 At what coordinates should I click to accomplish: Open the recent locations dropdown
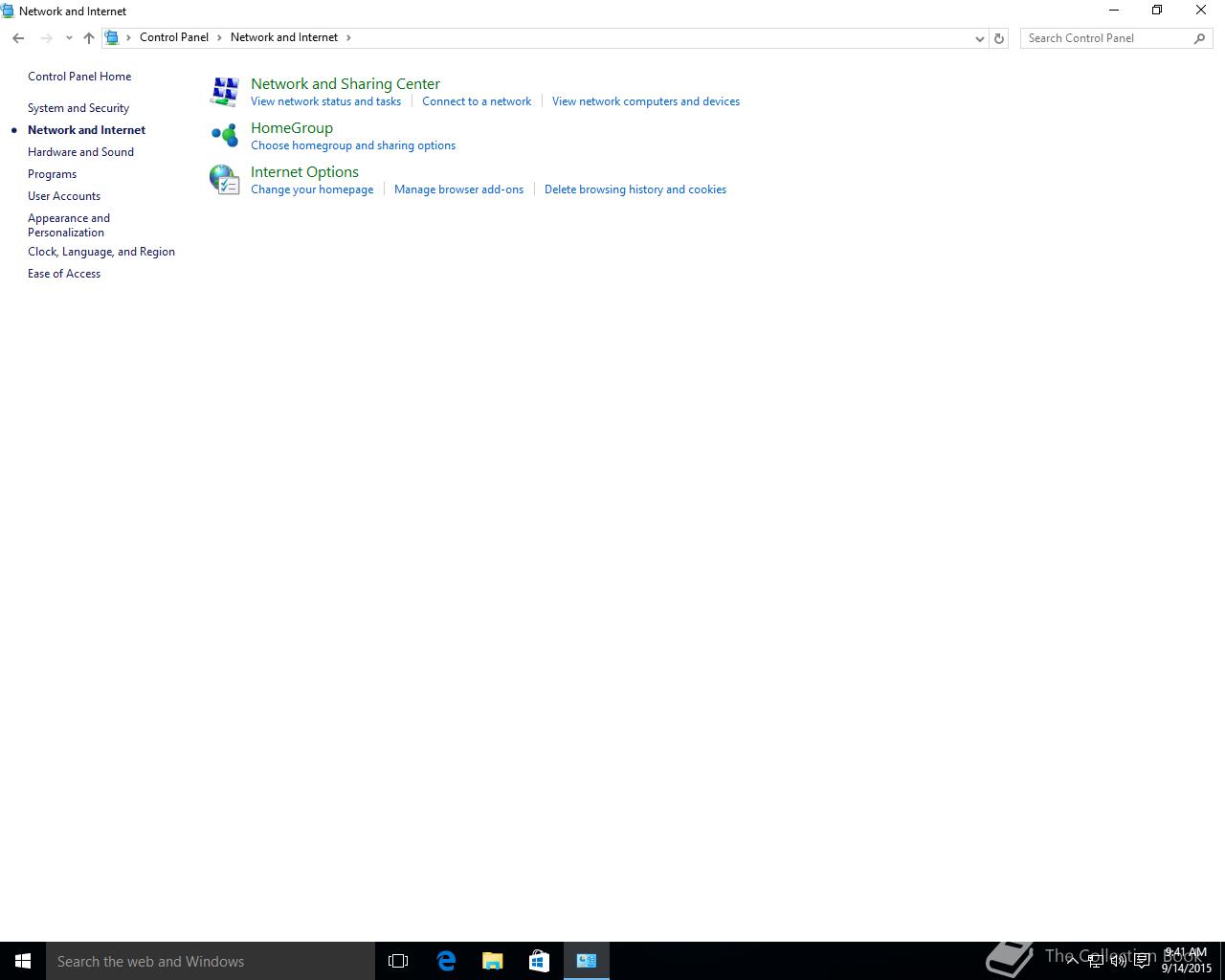[x=69, y=38]
